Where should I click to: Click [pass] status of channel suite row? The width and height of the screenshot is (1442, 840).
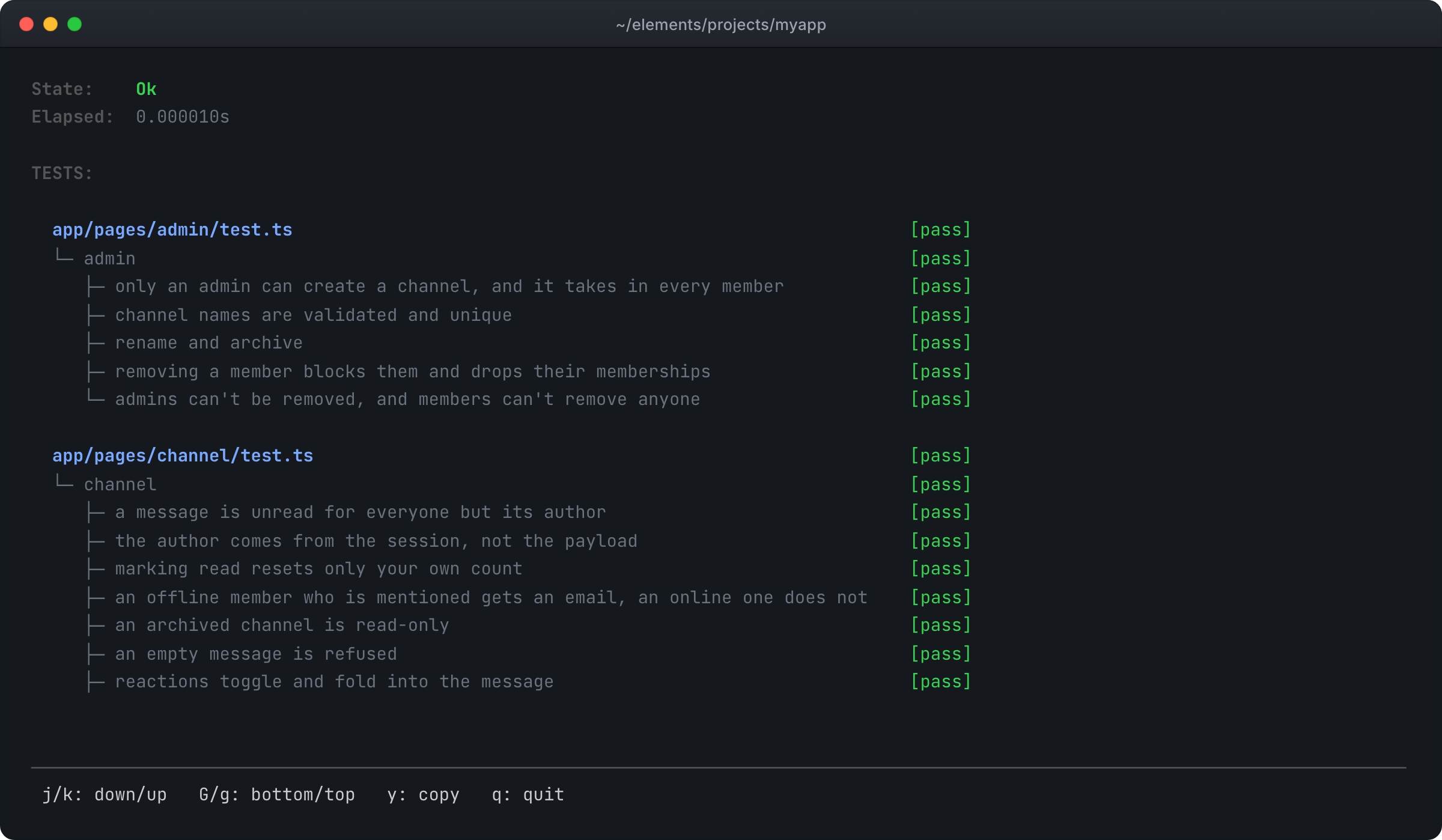coord(941,484)
